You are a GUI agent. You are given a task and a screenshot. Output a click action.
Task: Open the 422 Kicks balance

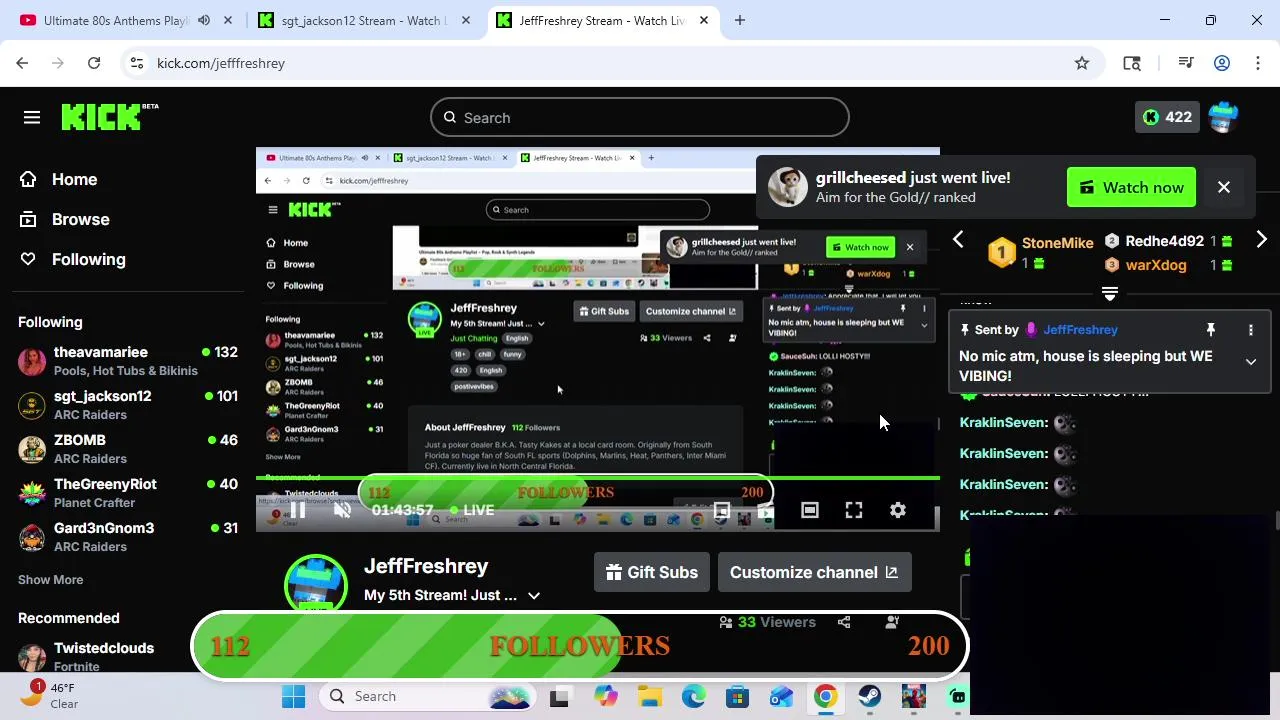1167,117
